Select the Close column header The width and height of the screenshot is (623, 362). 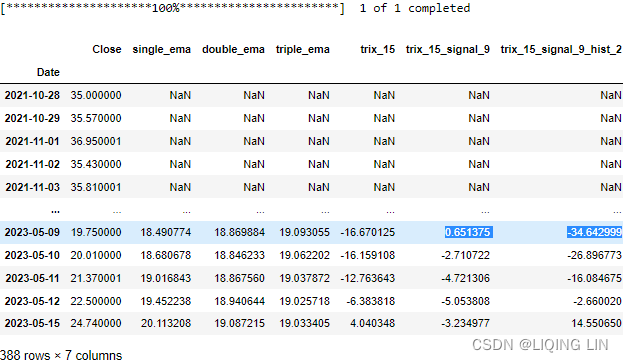click(106, 49)
